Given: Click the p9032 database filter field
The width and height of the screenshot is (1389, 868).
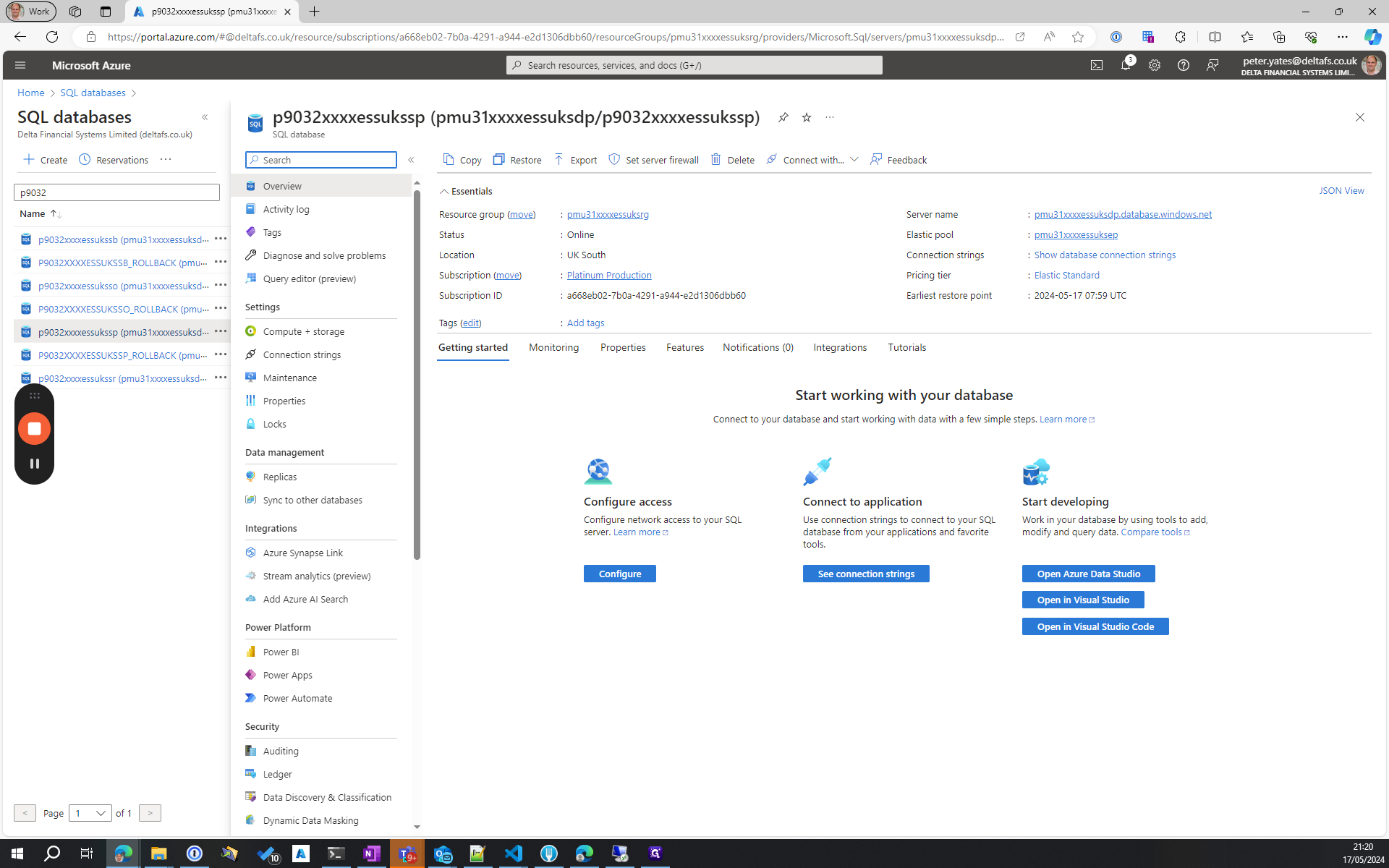Looking at the screenshot, I should click(116, 192).
